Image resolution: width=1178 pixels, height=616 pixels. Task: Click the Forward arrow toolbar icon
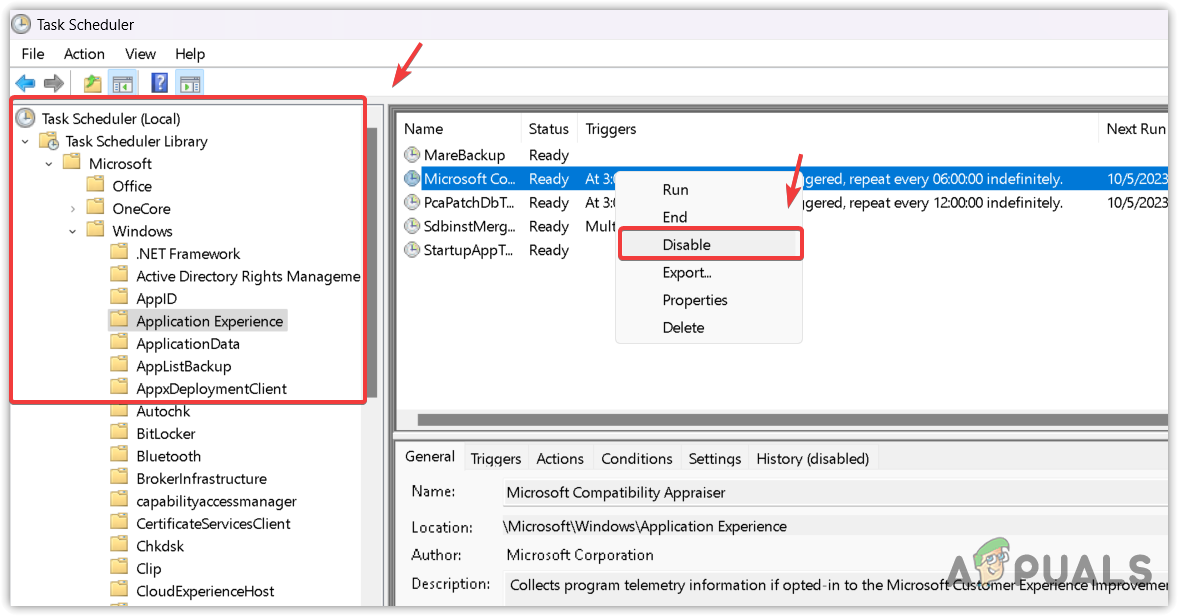click(53, 83)
